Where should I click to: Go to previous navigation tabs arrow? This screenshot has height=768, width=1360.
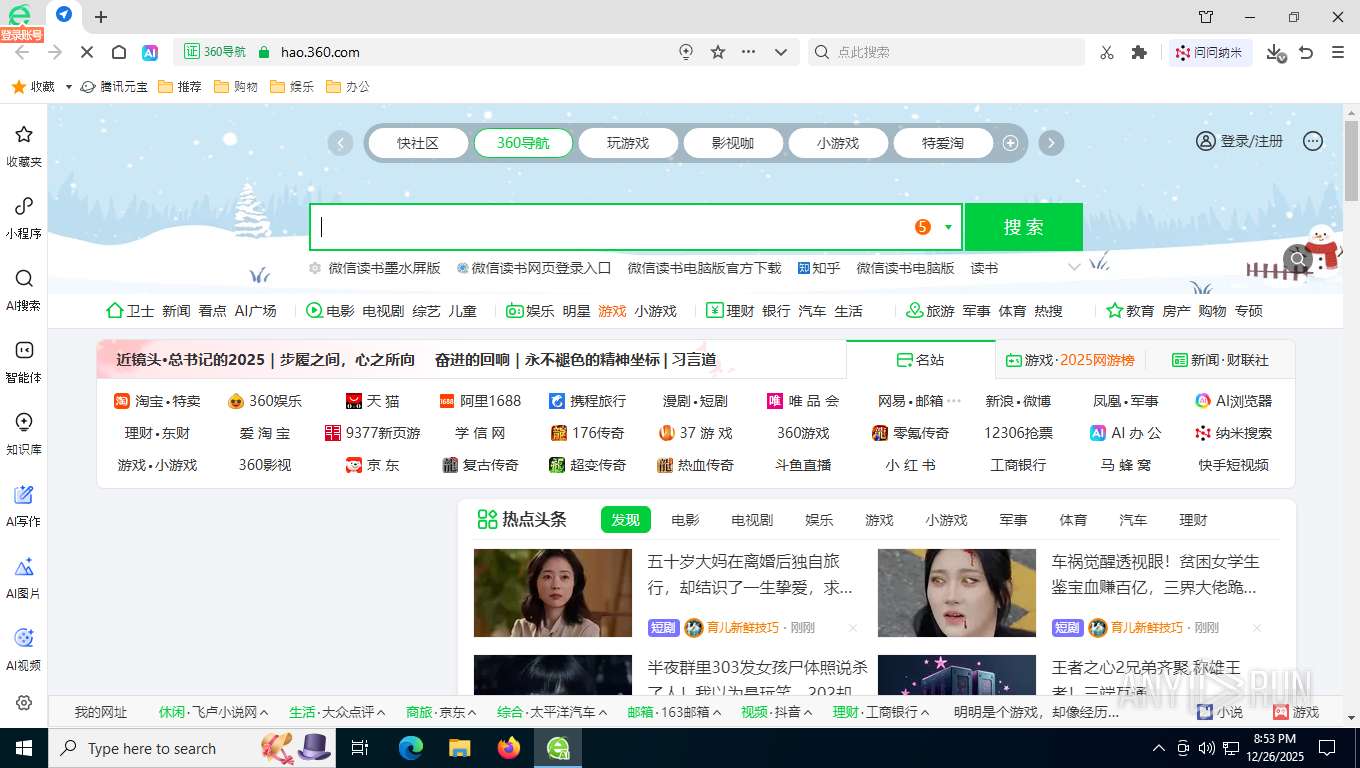(x=340, y=143)
